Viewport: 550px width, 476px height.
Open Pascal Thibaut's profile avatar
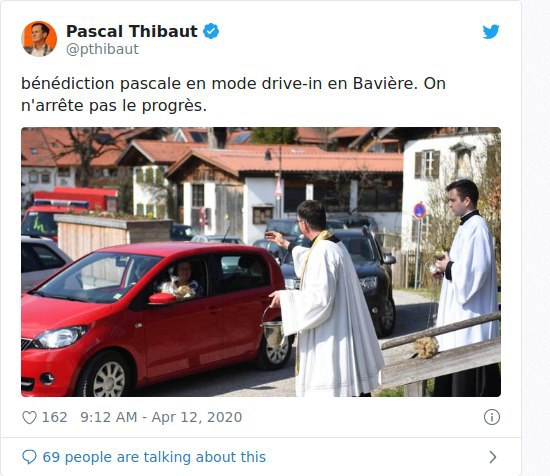coord(39,39)
